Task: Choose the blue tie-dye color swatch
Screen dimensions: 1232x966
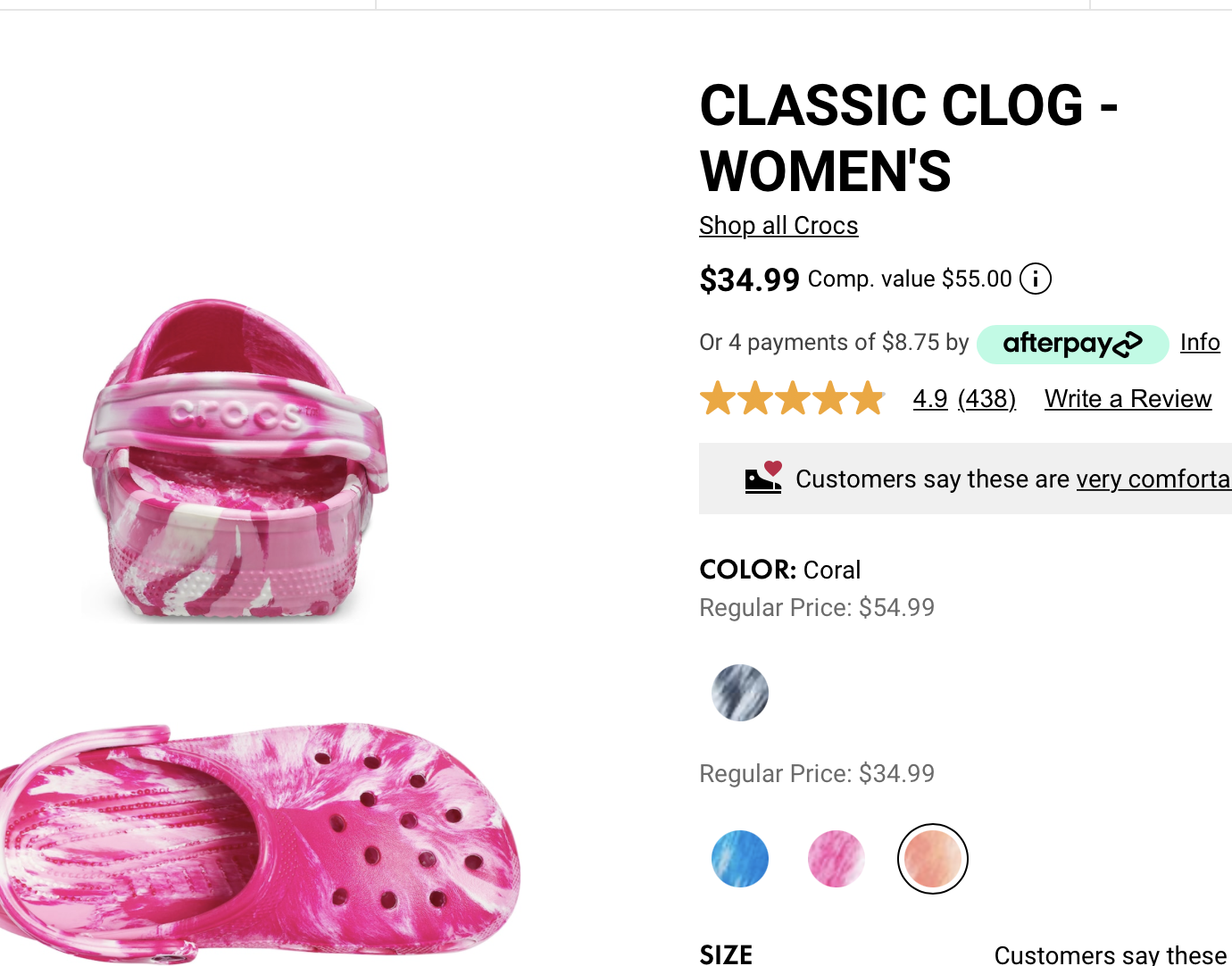Action: click(x=740, y=859)
